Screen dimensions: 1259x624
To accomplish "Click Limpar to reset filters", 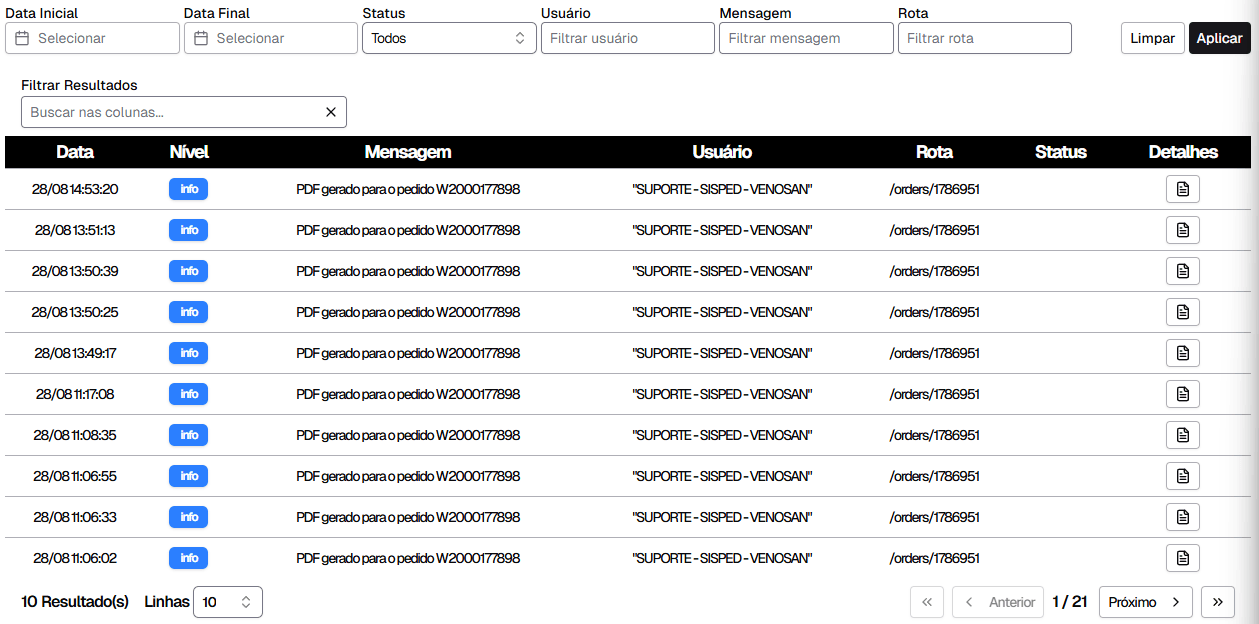I will [1152, 38].
